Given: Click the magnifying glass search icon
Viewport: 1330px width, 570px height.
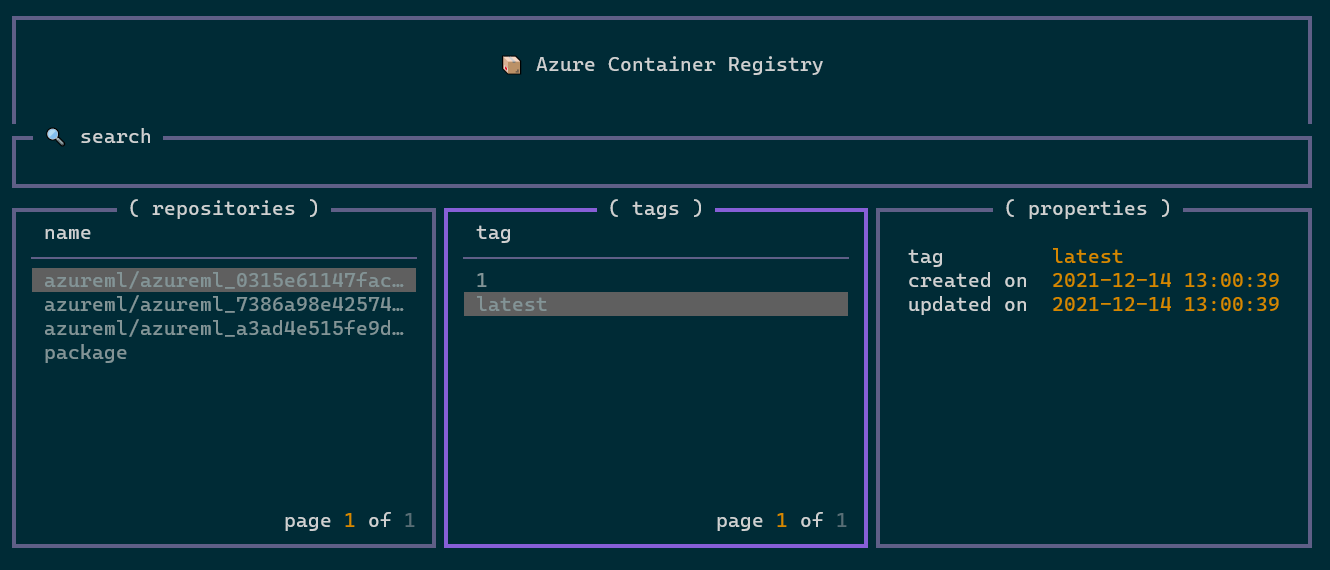Looking at the screenshot, I should 56,136.
